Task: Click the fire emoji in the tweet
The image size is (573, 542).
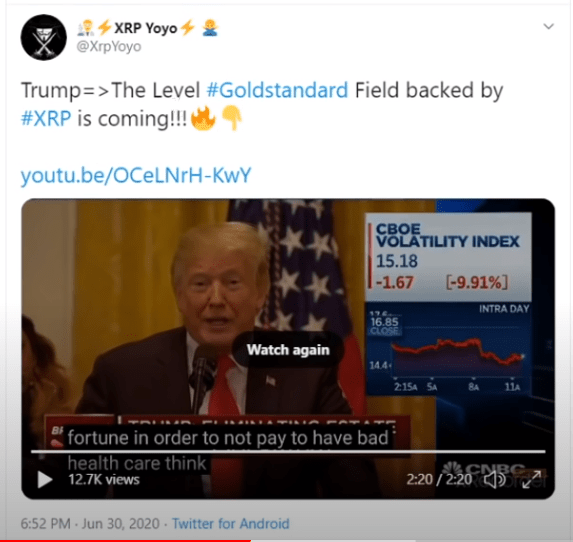Action: point(203,118)
